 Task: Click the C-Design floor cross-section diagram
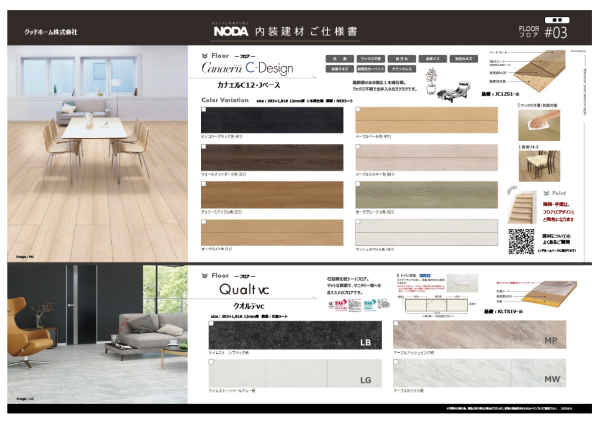click(x=540, y=71)
